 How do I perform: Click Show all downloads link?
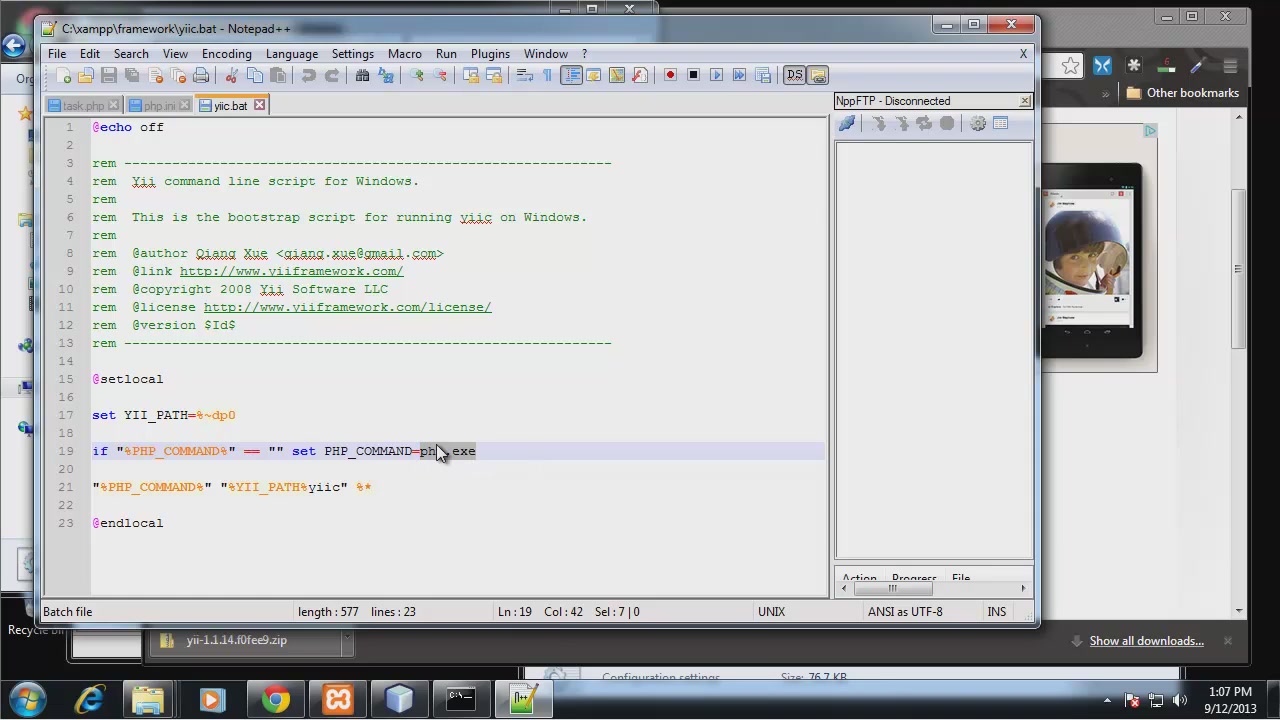coord(1146,641)
